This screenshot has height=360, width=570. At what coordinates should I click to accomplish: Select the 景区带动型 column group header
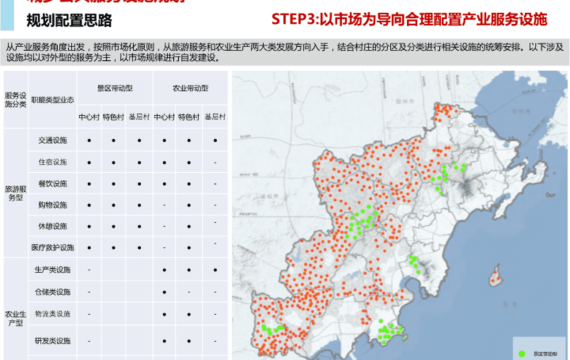[x=115, y=88]
